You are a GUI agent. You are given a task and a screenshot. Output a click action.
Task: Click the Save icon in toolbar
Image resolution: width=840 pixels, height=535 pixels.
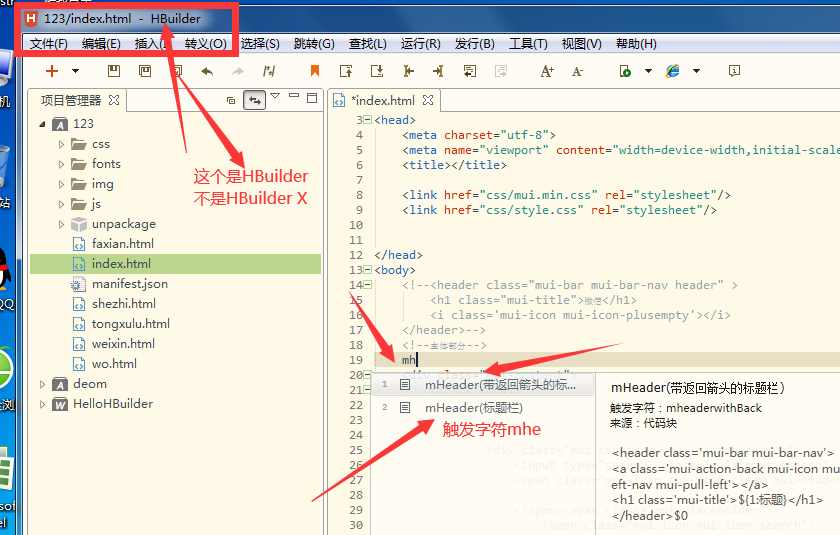(x=114, y=71)
